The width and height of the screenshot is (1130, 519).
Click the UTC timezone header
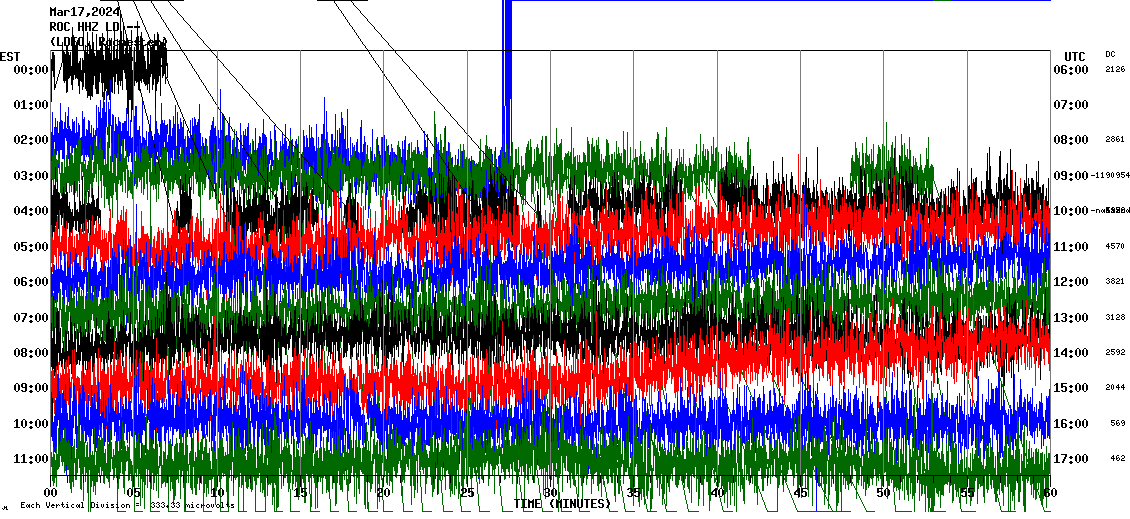coord(1074,56)
